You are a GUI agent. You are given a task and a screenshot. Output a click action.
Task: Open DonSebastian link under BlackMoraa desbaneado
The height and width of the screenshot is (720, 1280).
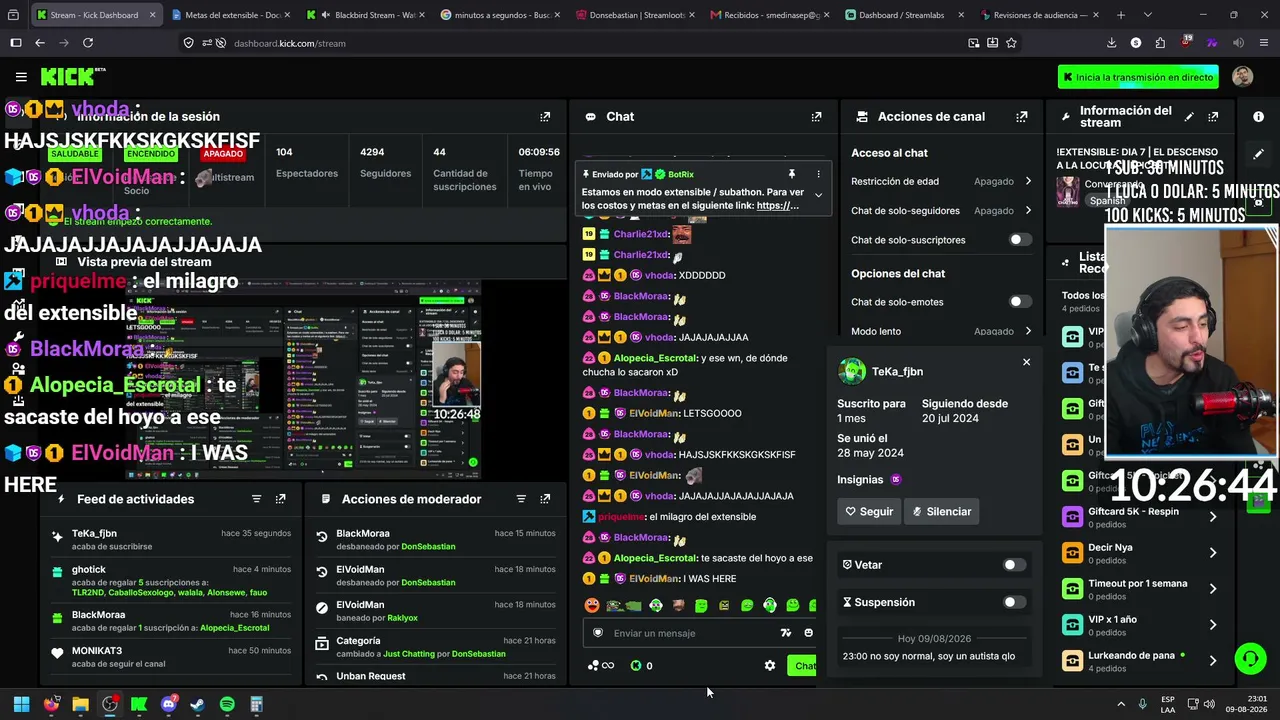pyautogui.click(x=428, y=547)
